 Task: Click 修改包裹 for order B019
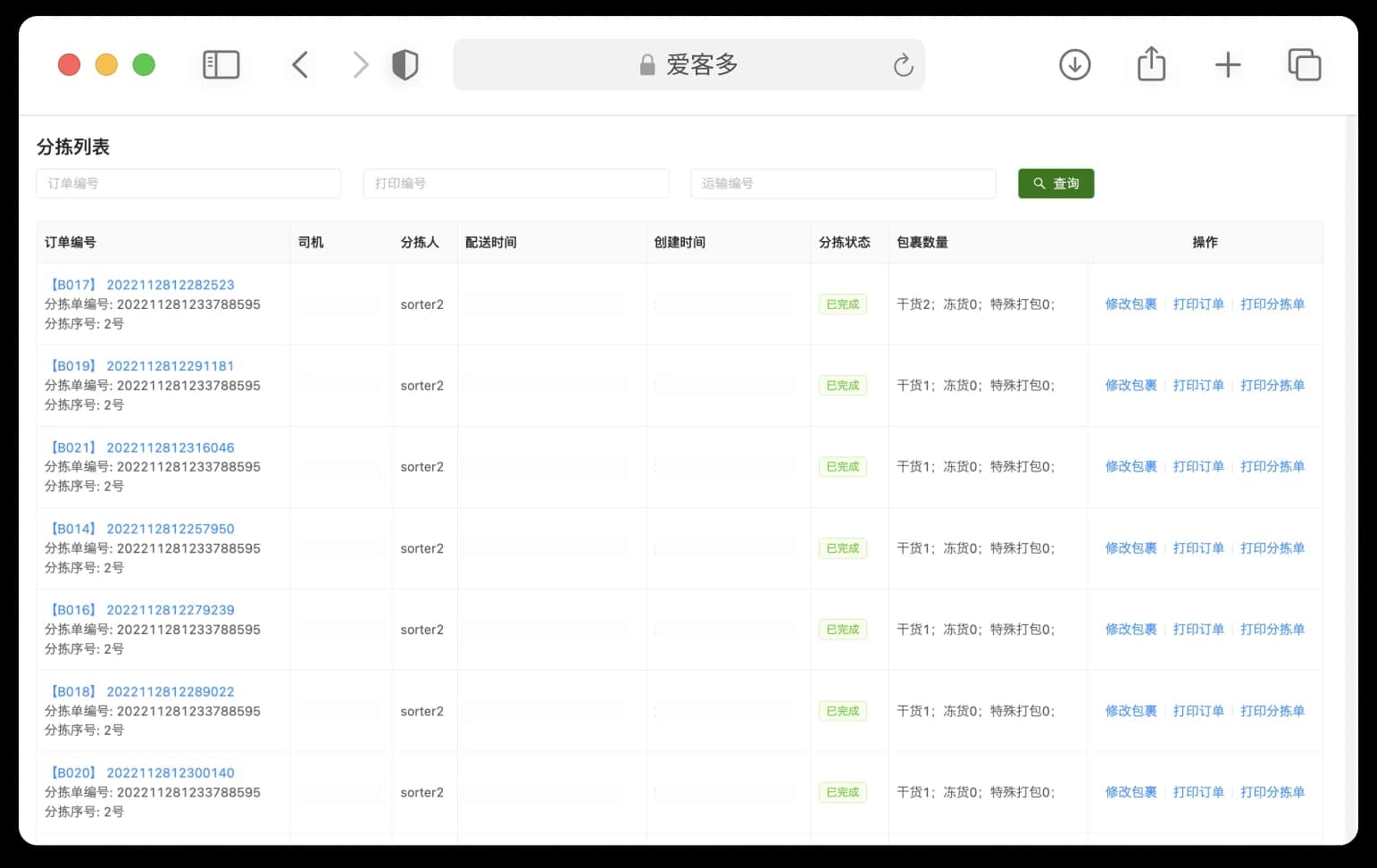pyautogui.click(x=1131, y=385)
